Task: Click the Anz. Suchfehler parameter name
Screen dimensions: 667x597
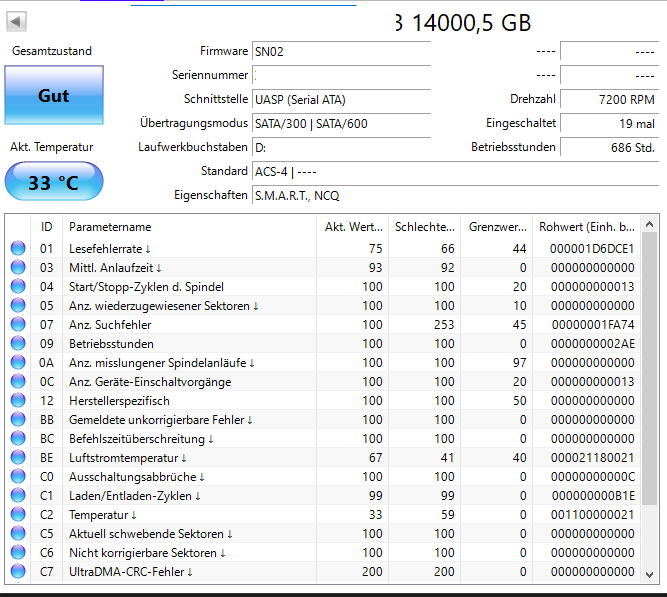Action: [110, 325]
